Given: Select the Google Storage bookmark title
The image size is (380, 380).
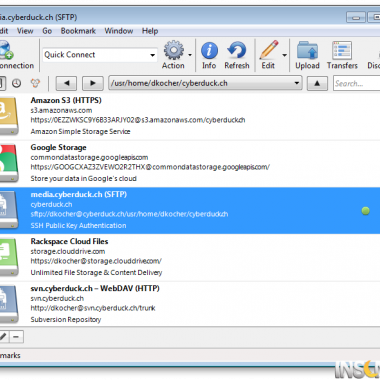Looking at the screenshot, I should [x=58, y=147].
